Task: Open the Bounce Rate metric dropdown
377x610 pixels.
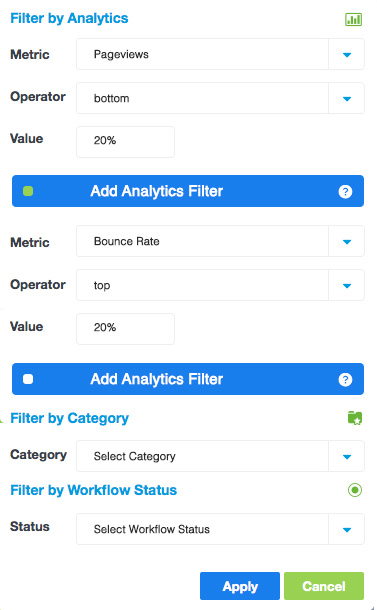Action: [220, 241]
